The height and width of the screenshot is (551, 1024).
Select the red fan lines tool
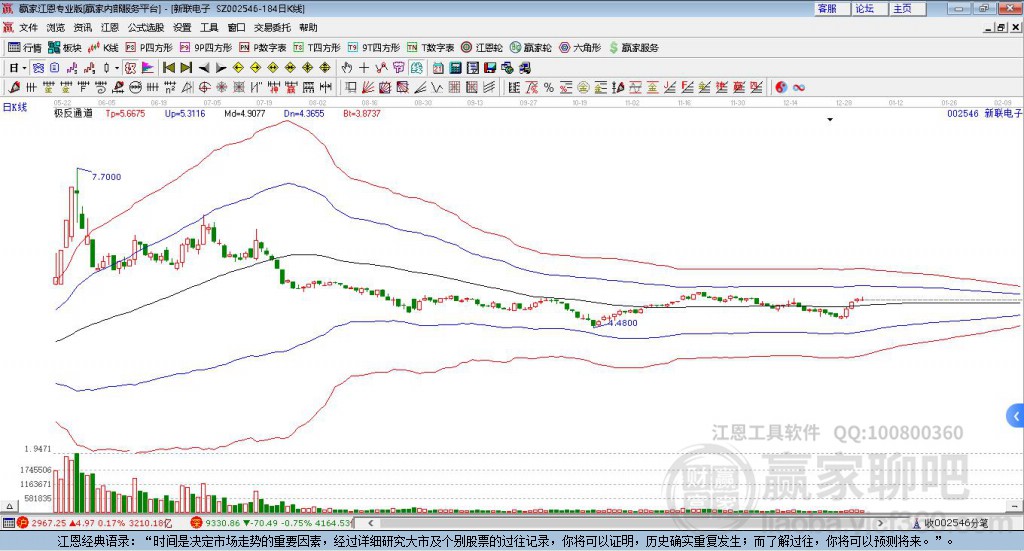[368, 87]
